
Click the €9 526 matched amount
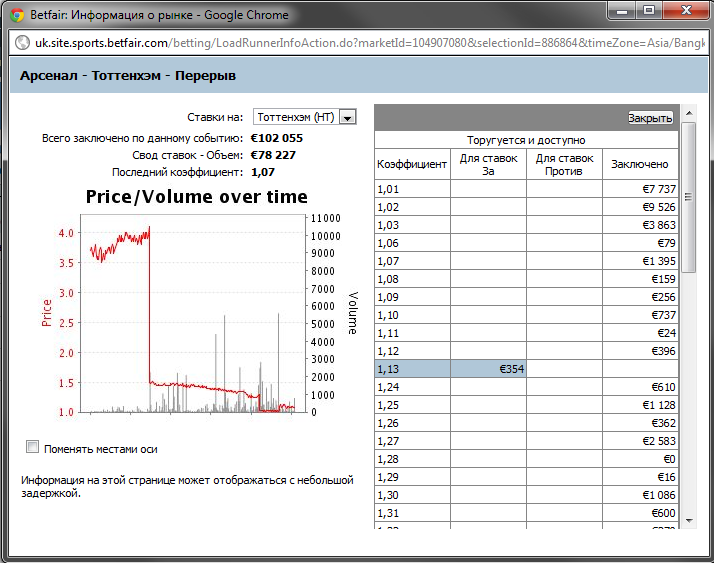(x=659, y=207)
